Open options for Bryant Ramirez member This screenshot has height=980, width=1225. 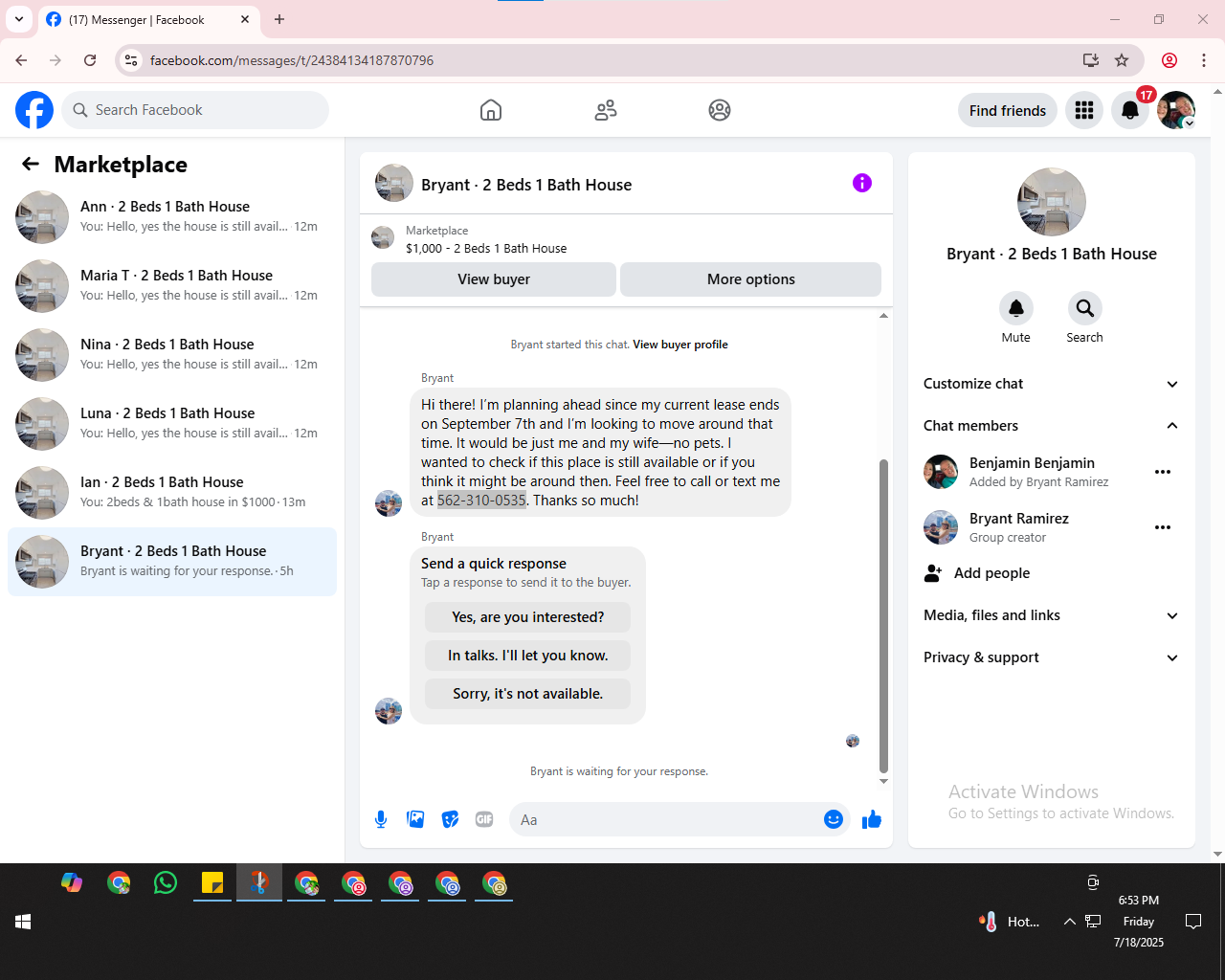(1163, 527)
